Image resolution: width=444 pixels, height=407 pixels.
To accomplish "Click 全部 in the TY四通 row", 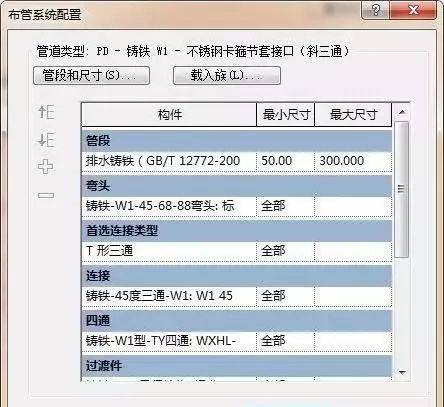I will (x=285, y=341).
